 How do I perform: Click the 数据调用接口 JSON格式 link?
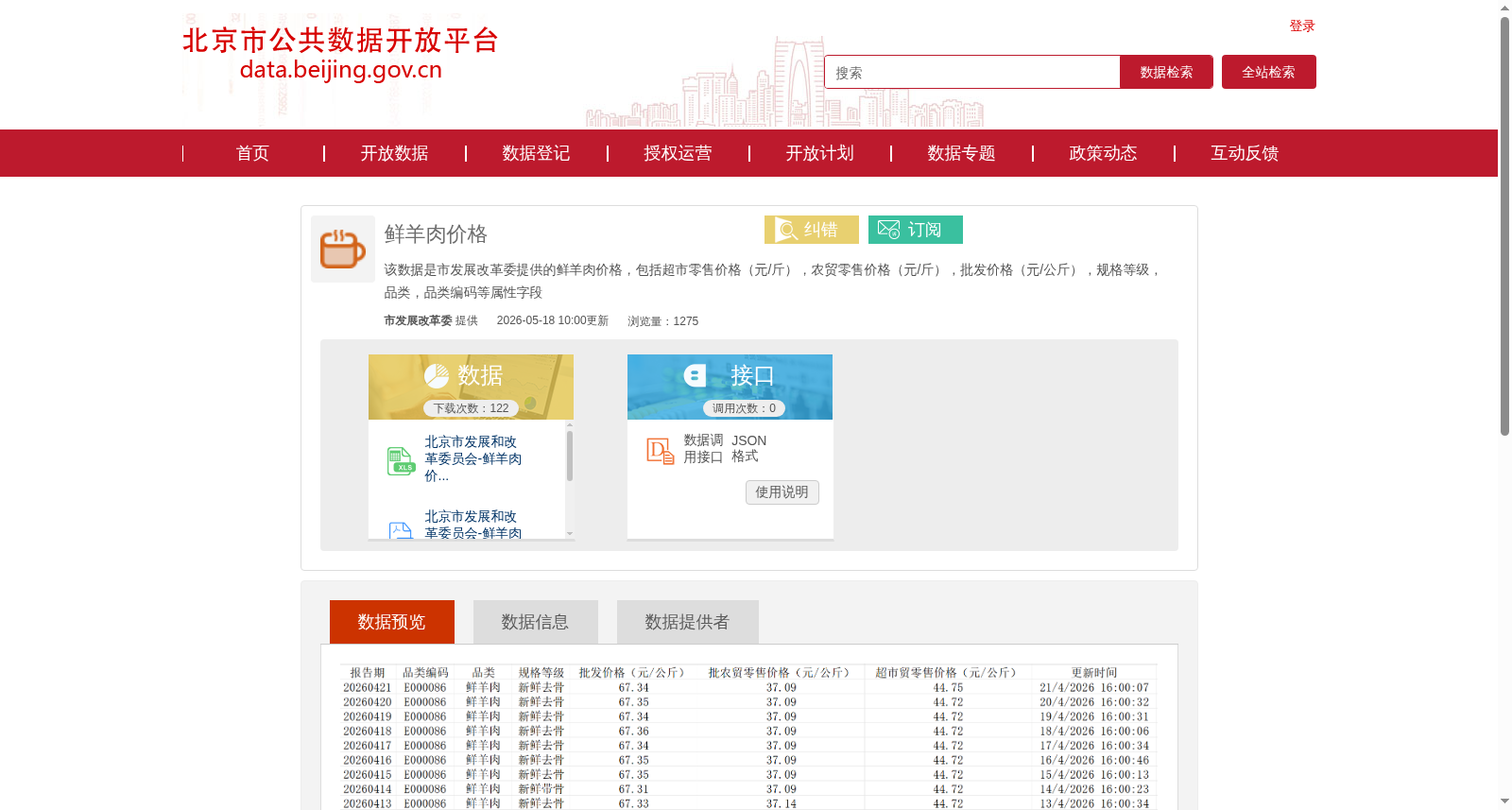(725, 449)
